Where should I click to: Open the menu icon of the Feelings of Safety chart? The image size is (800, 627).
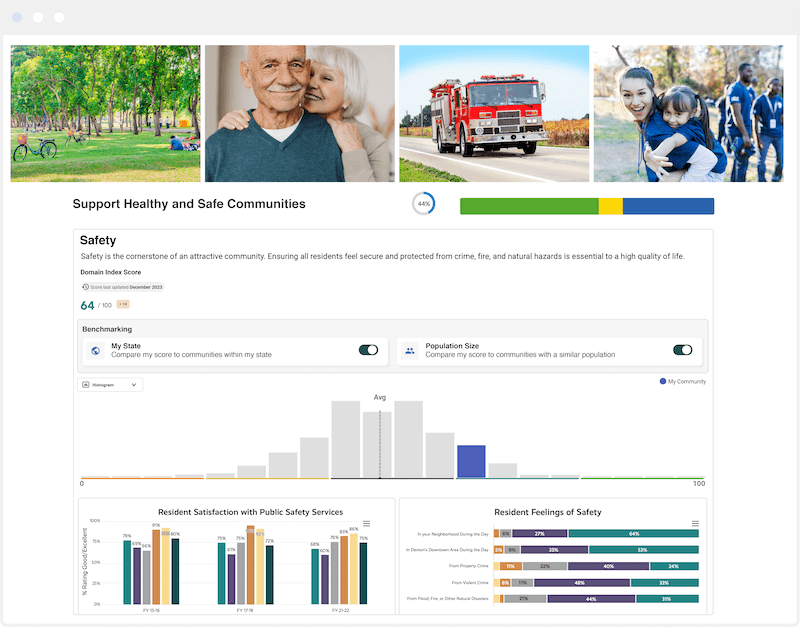point(695,524)
